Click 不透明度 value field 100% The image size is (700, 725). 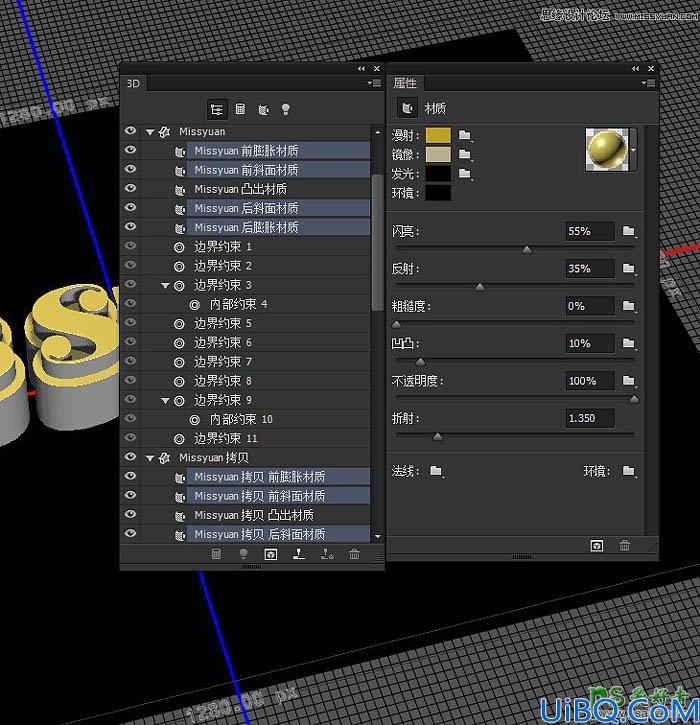pos(590,381)
